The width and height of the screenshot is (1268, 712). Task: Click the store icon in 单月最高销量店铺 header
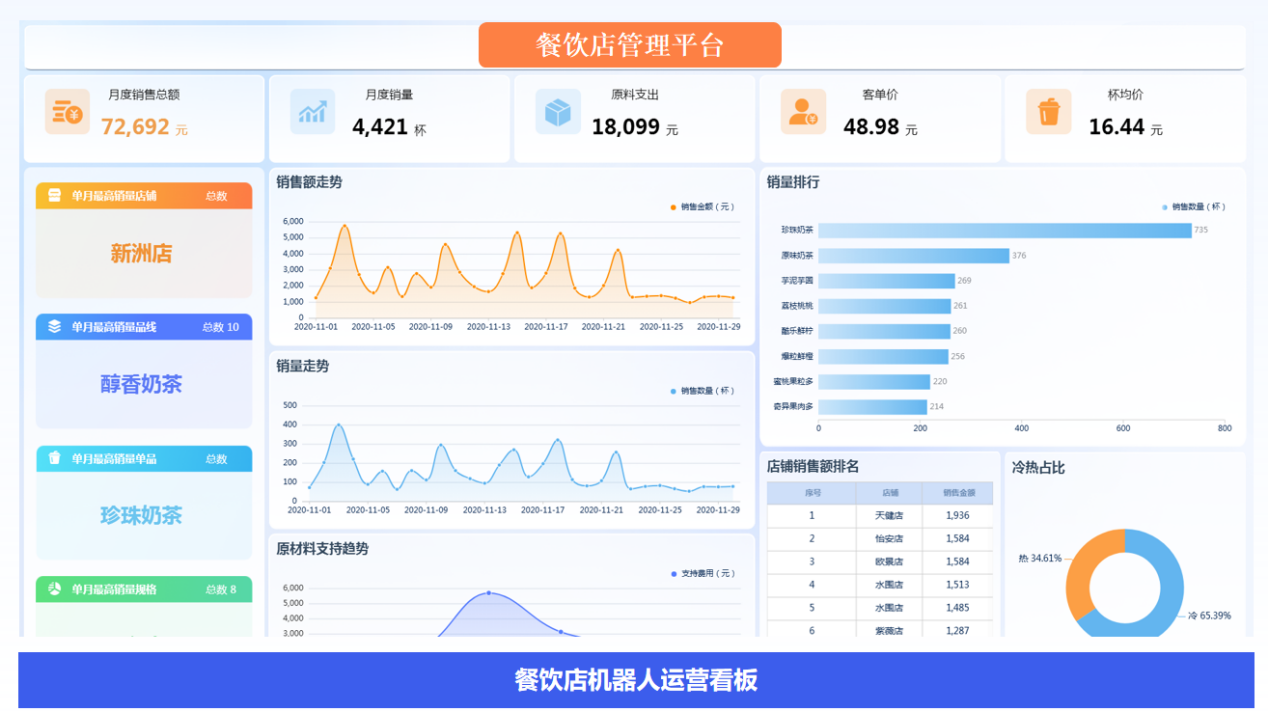point(55,196)
